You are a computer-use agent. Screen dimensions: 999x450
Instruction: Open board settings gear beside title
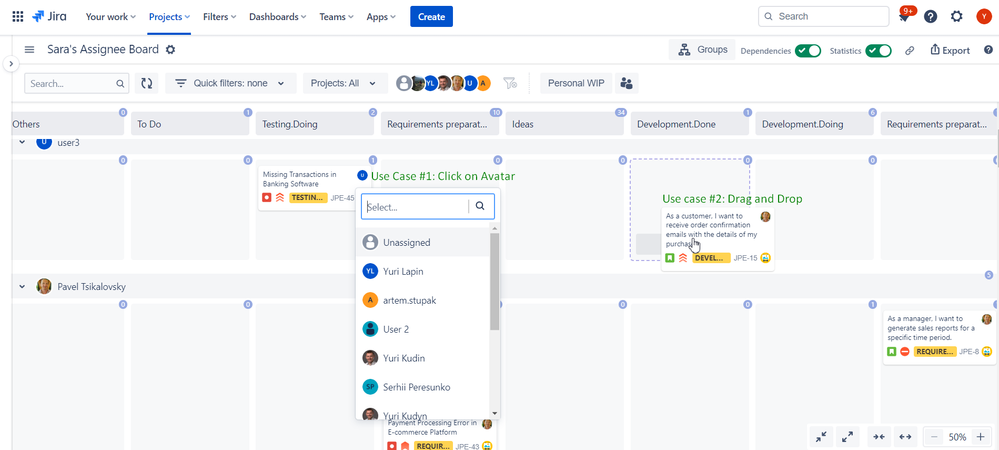coord(170,50)
